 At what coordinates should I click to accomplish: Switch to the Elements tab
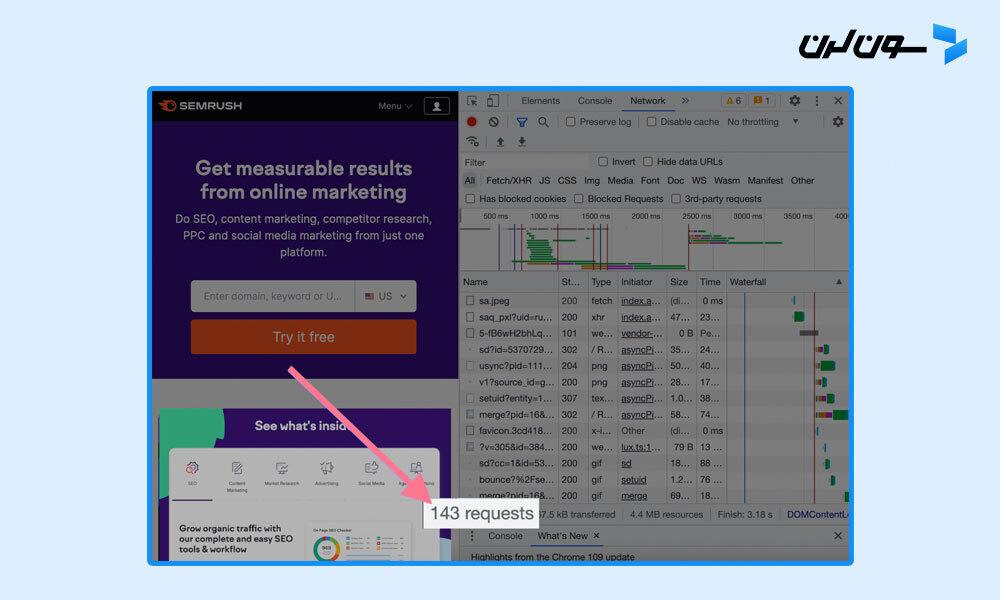click(x=540, y=101)
